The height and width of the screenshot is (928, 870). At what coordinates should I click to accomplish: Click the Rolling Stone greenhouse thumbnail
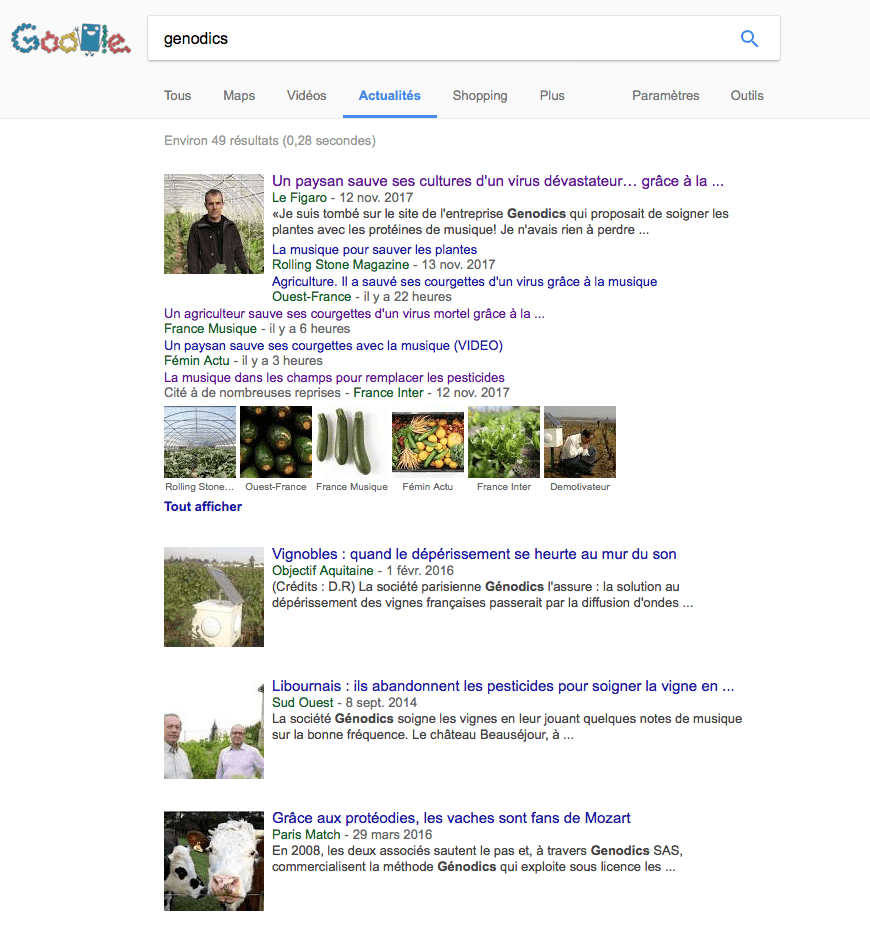tap(200, 442)
